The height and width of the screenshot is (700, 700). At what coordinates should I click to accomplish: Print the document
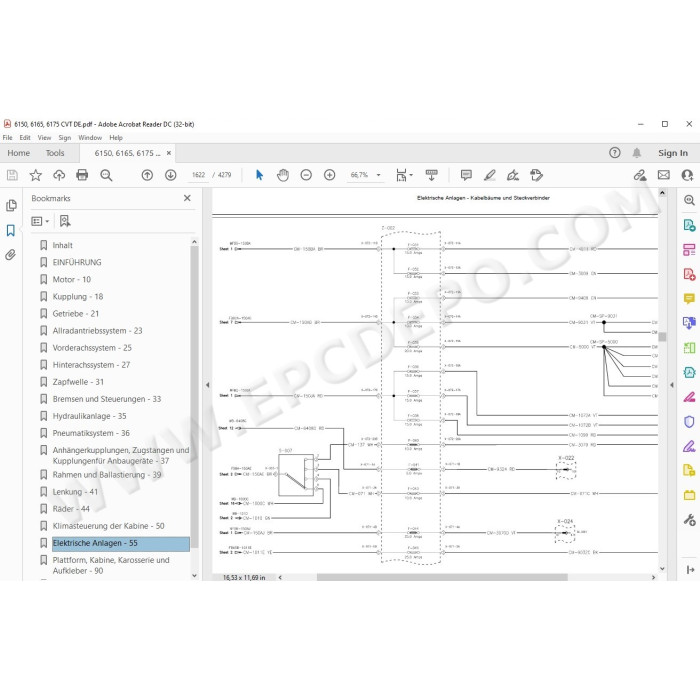[x=82, y=175]
